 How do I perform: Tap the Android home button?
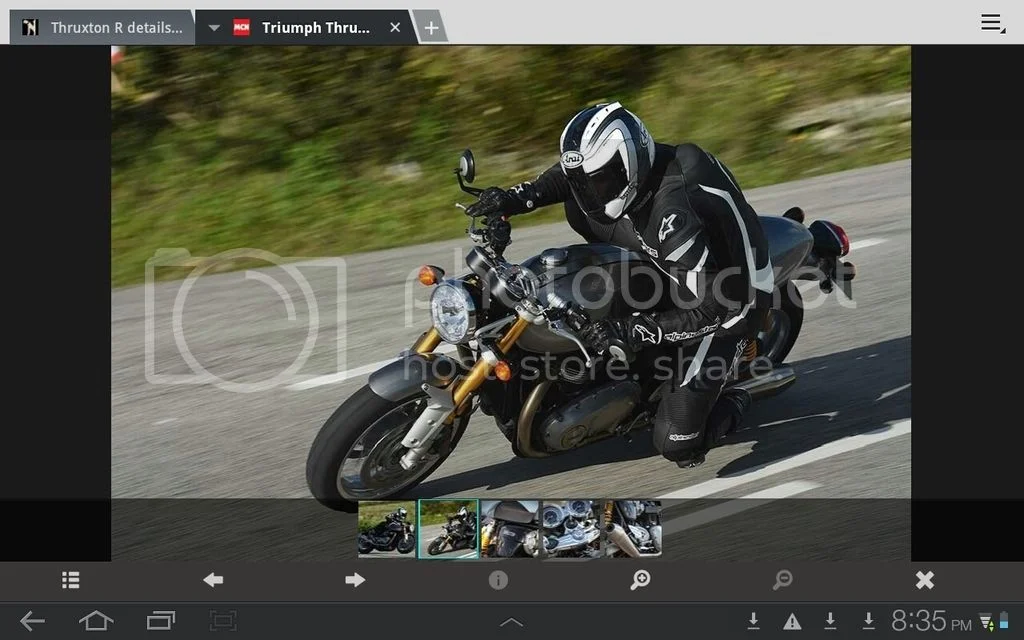(96, 621)
